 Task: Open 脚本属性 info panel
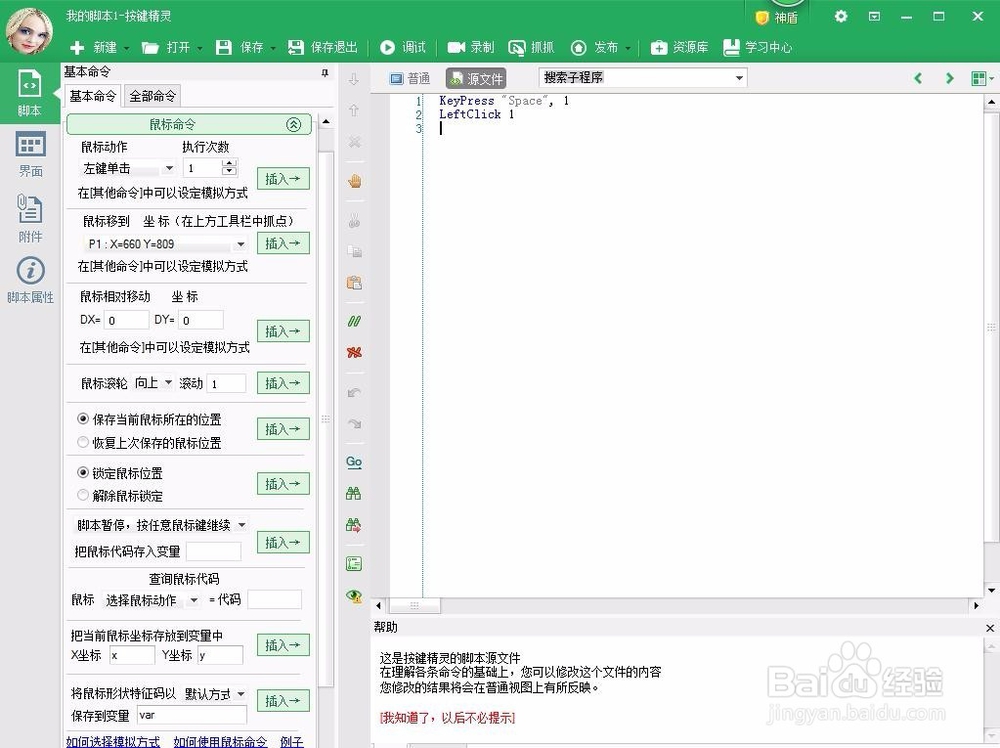[30, 280]
